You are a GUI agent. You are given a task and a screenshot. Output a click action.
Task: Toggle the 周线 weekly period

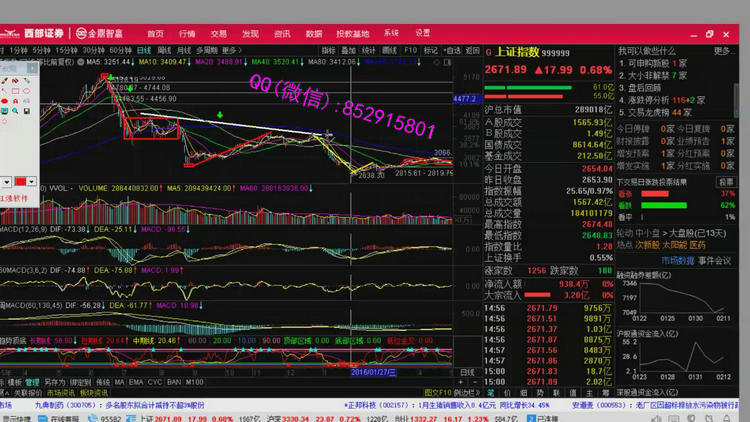(165, 50)
